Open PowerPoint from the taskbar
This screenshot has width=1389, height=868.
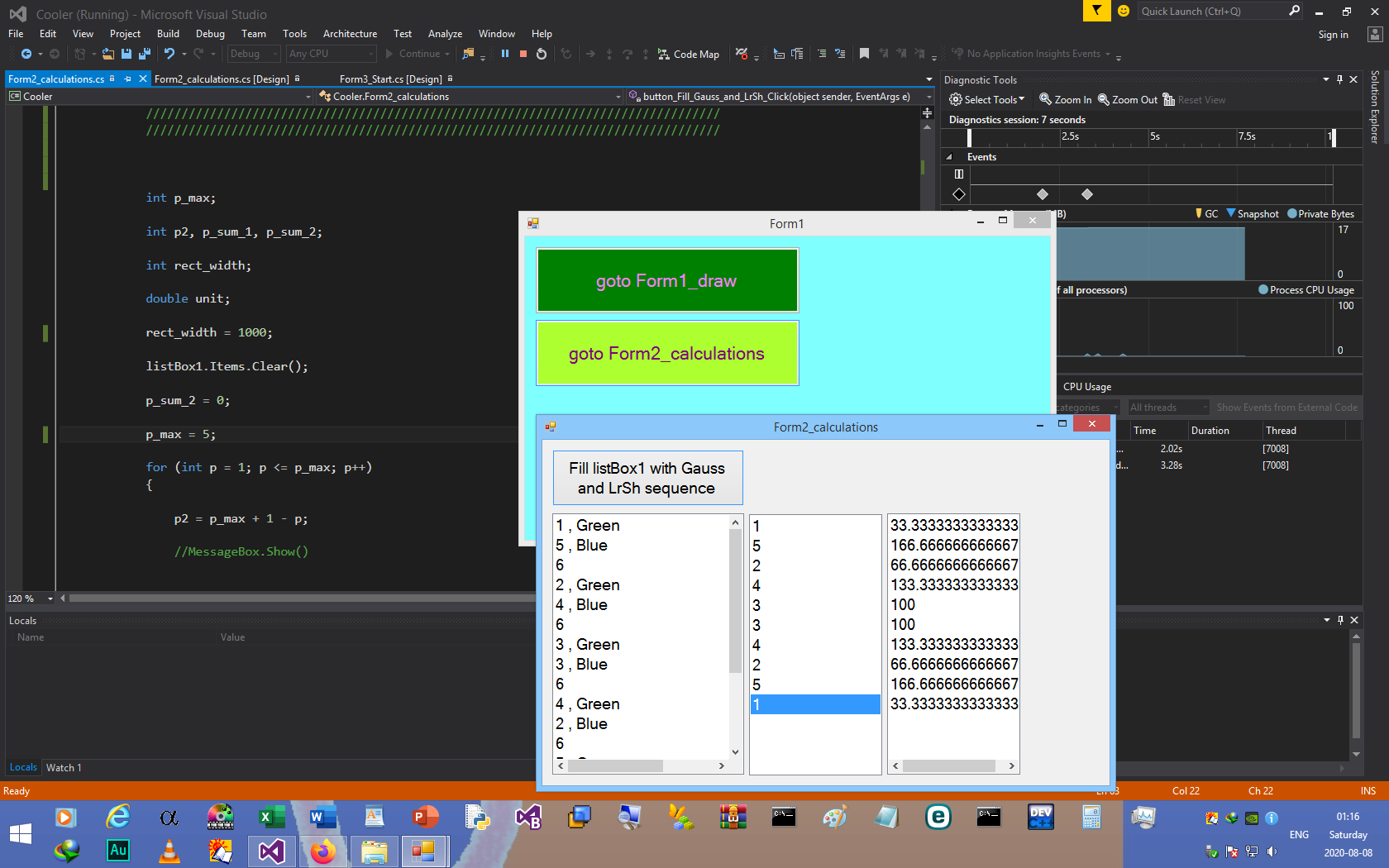coord(425,818)
